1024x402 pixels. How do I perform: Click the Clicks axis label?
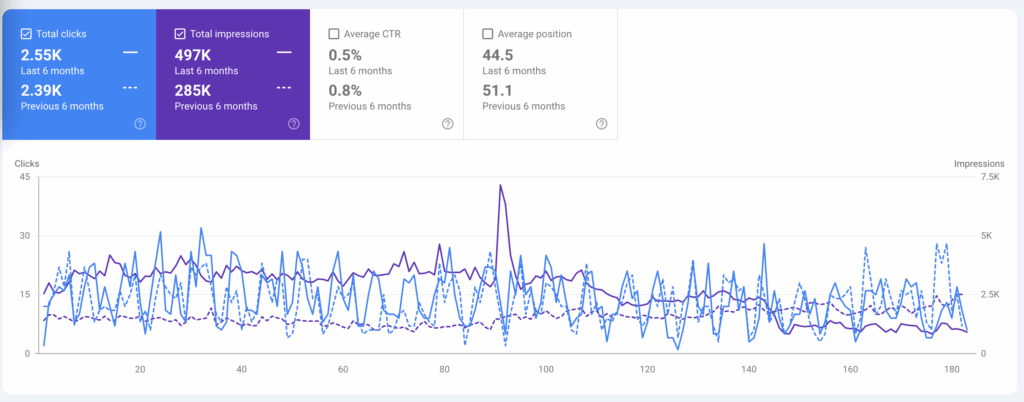click(x=26, y=163)
